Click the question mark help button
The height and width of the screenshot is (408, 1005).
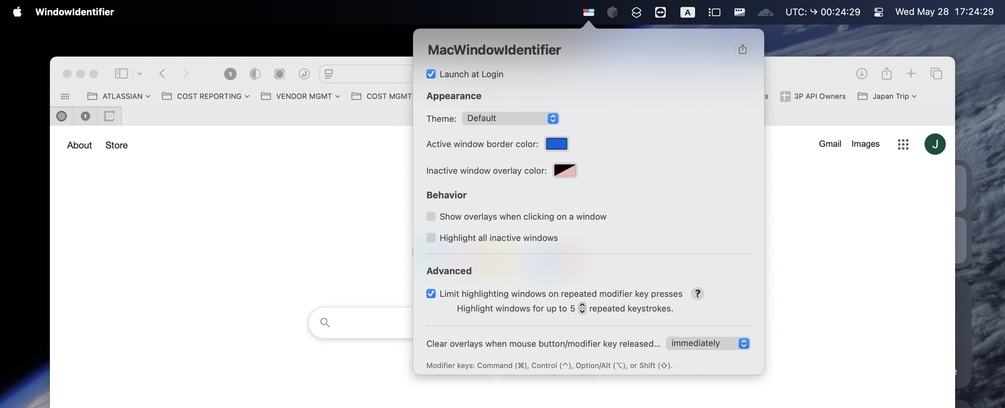tap(697, 293)
